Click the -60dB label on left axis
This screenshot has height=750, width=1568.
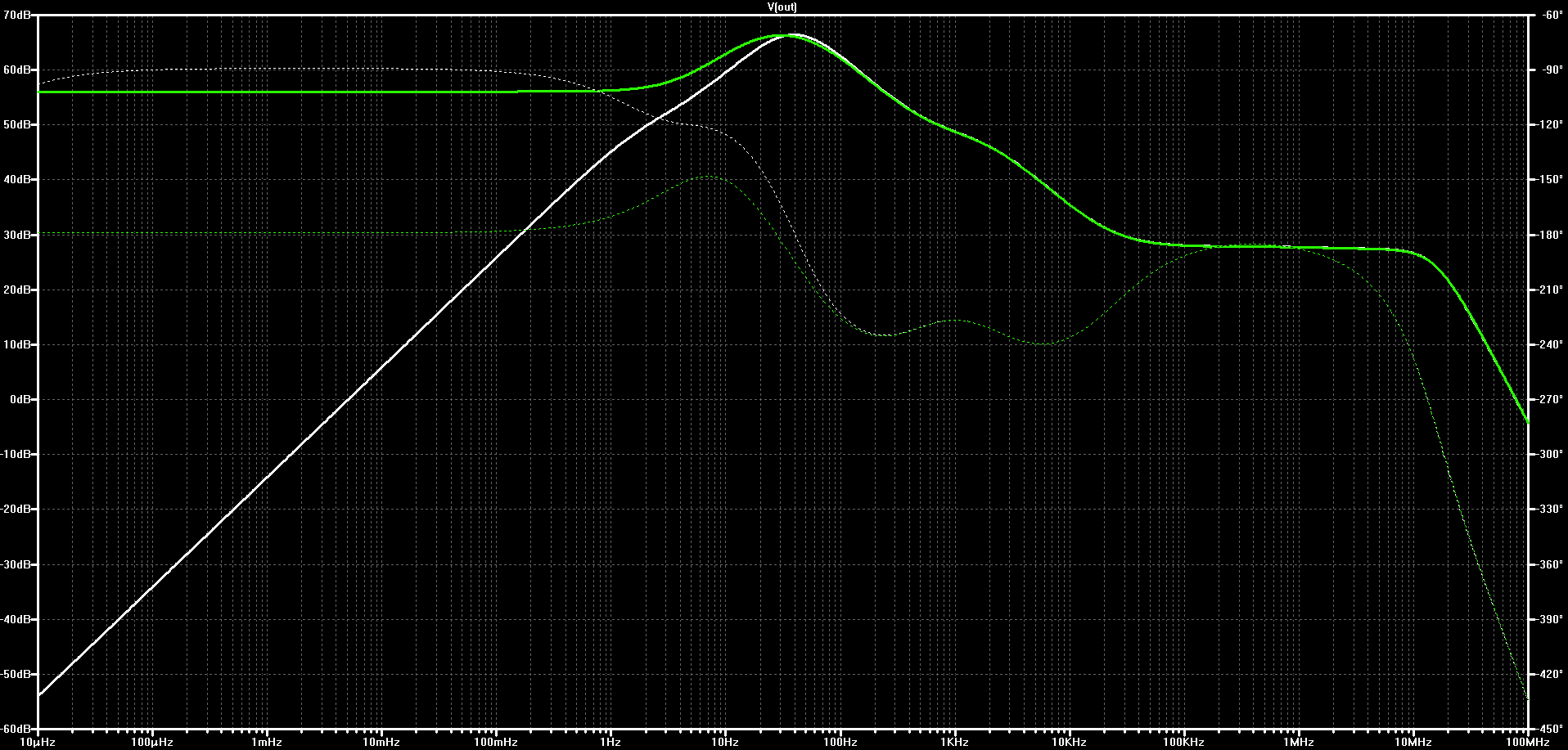tap(16, 729)
